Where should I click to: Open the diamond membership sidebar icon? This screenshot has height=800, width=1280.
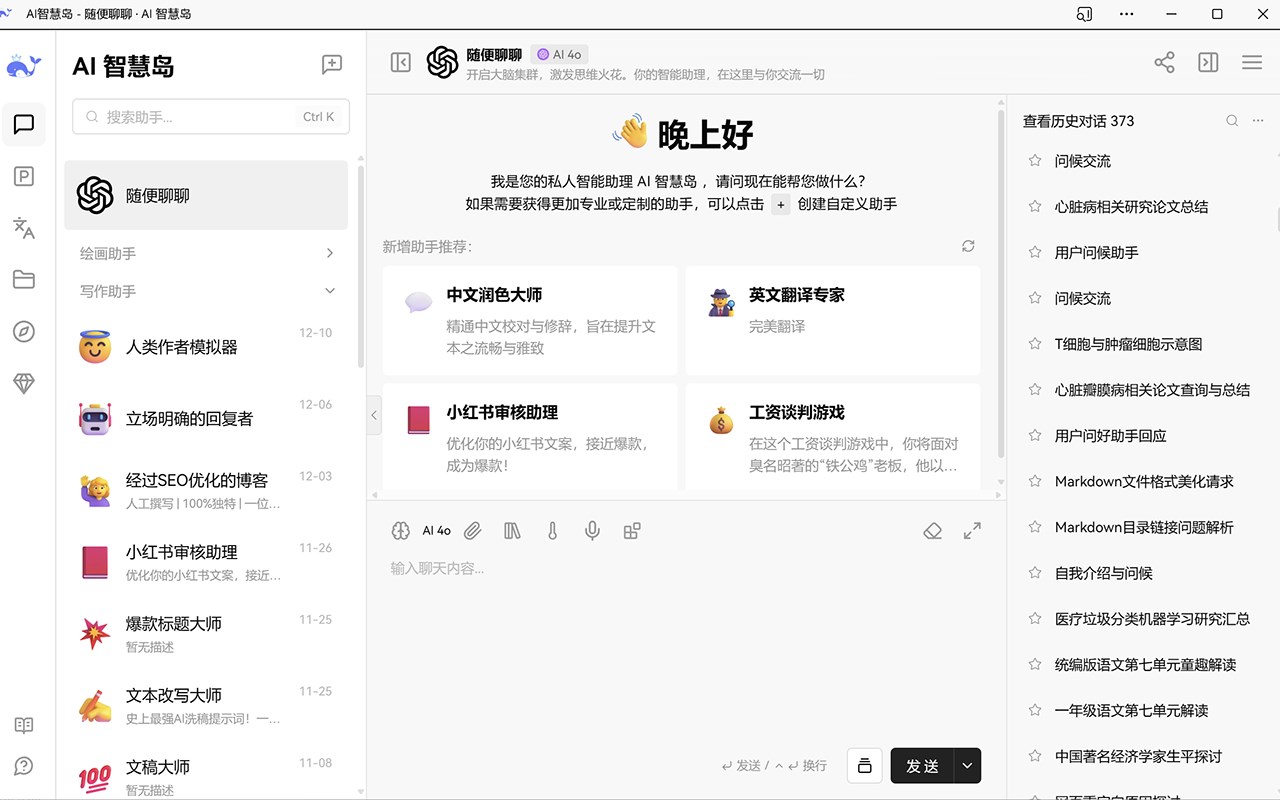pos(24,383)
